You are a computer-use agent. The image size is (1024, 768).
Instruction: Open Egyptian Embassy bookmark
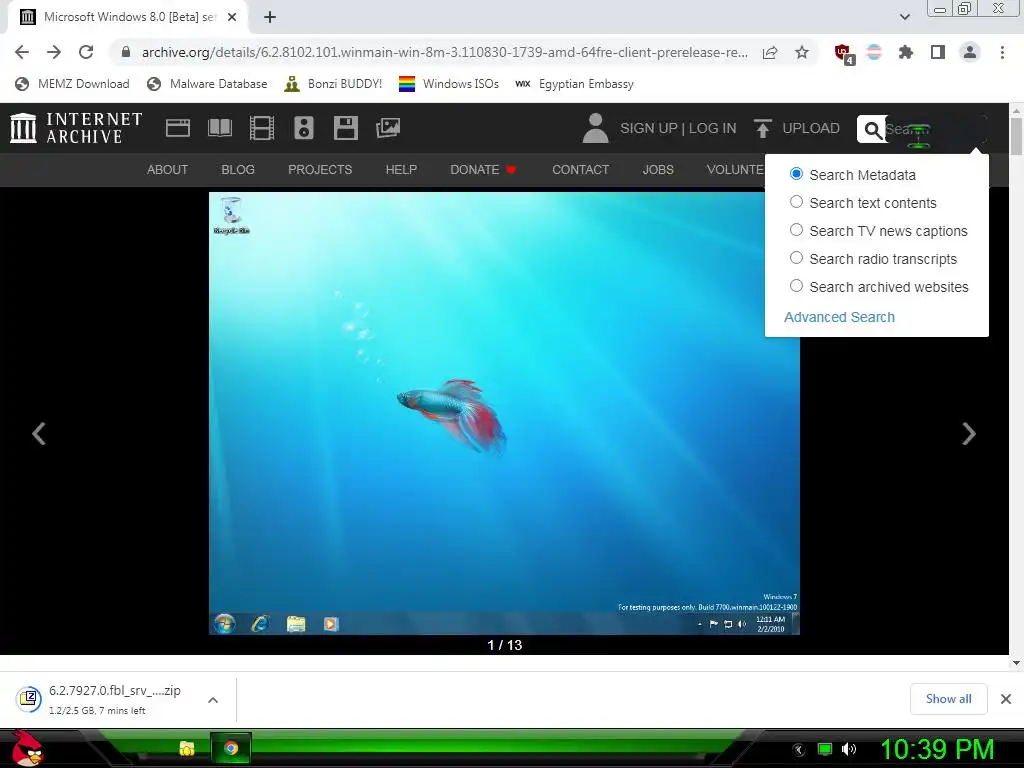[574, 84]
